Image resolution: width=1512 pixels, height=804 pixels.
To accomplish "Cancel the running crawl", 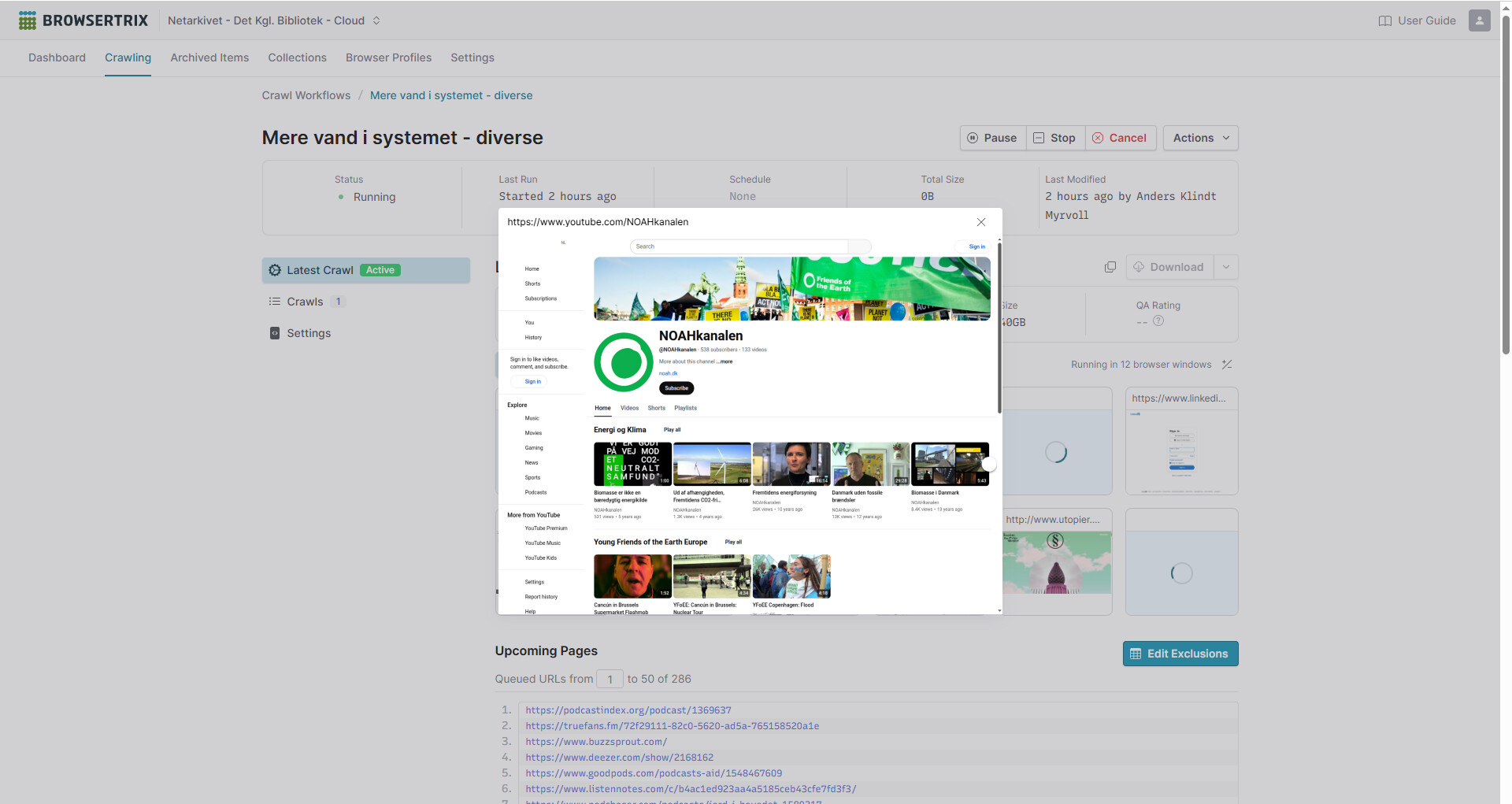I will tap(1120, 138).
